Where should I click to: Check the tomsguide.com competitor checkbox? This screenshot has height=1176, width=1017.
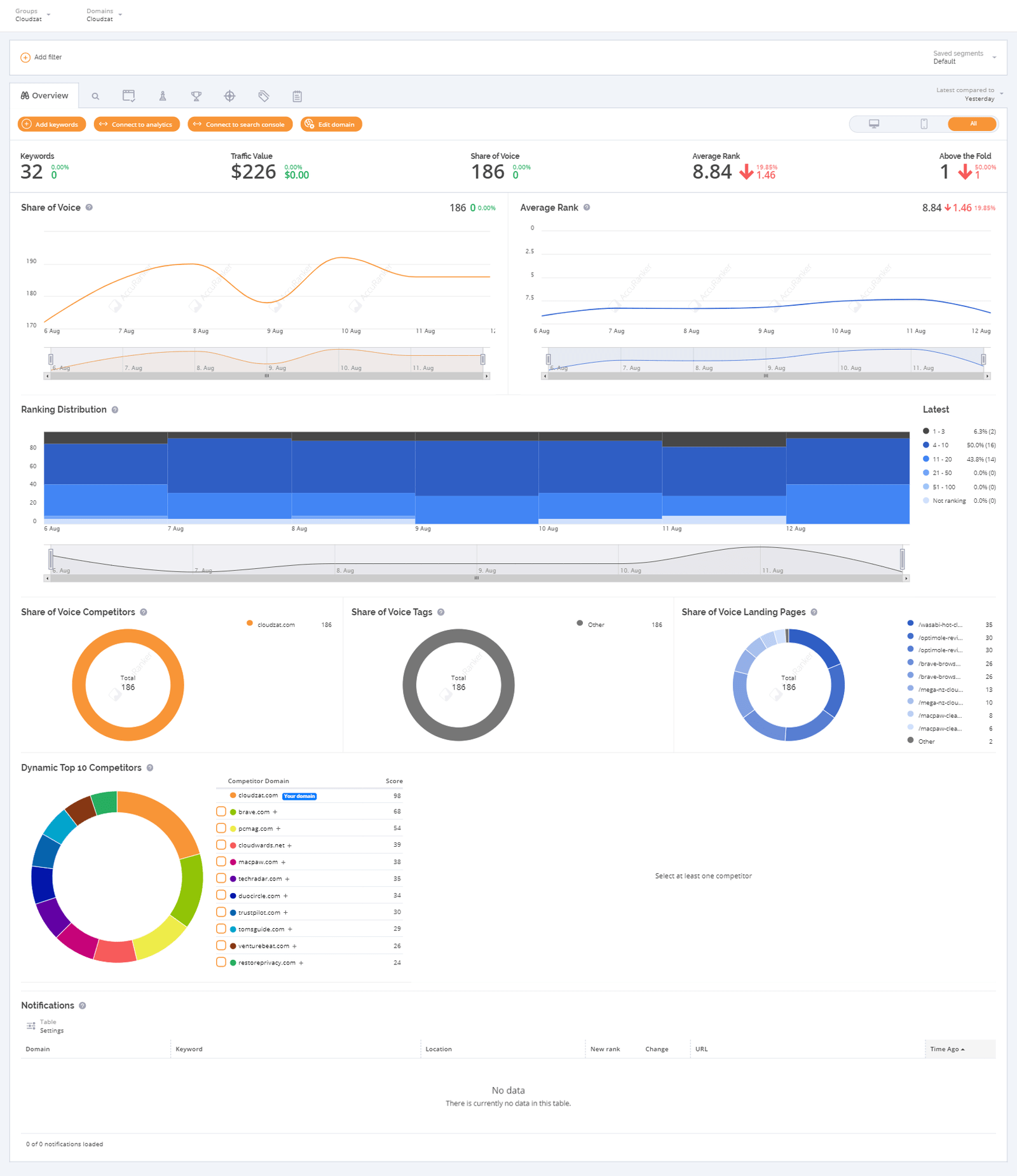[221, 929]
